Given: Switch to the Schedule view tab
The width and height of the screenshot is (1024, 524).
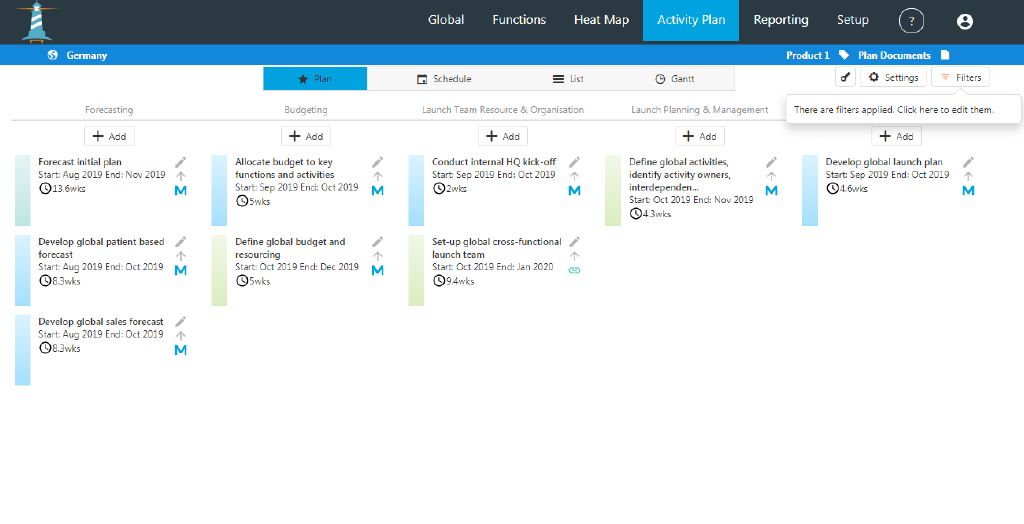Looking at the screenshot, I should tap(444, 79).
